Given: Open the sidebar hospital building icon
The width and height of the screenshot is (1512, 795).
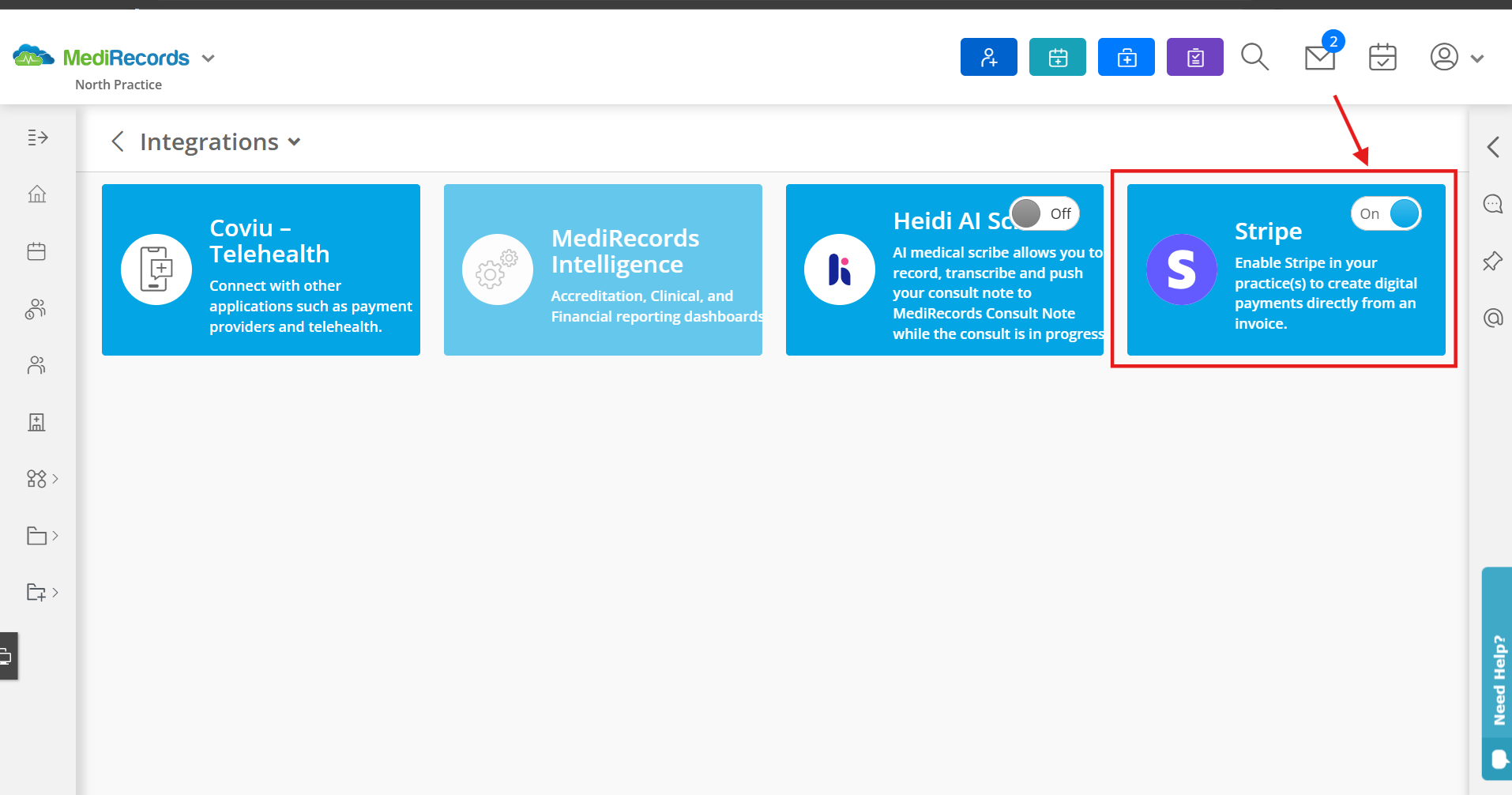Looking at the screenshot, I should pyautogui.click(x=36, y=422).
